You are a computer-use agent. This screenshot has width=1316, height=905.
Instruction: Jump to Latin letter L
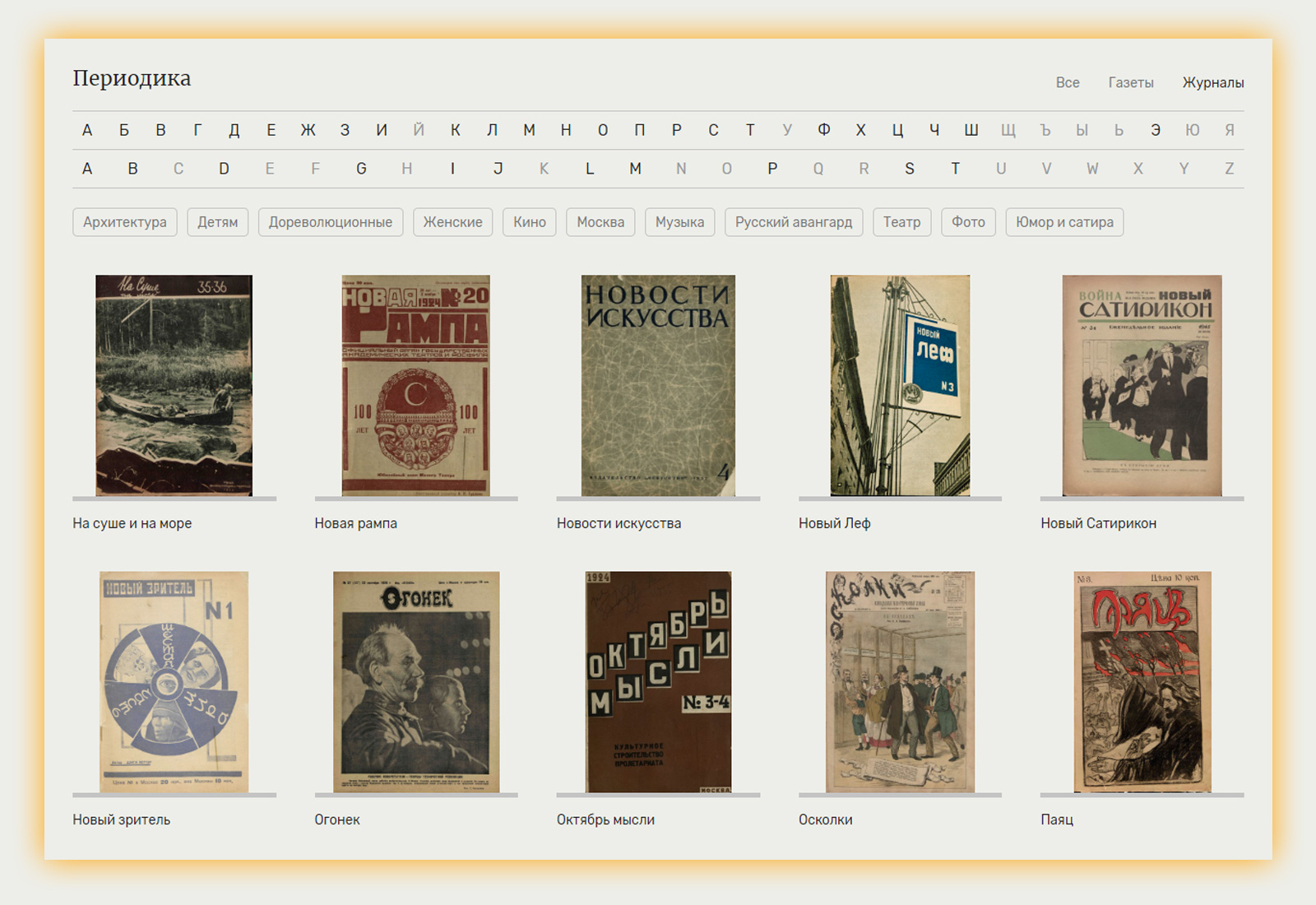click(x=589, y=169)
